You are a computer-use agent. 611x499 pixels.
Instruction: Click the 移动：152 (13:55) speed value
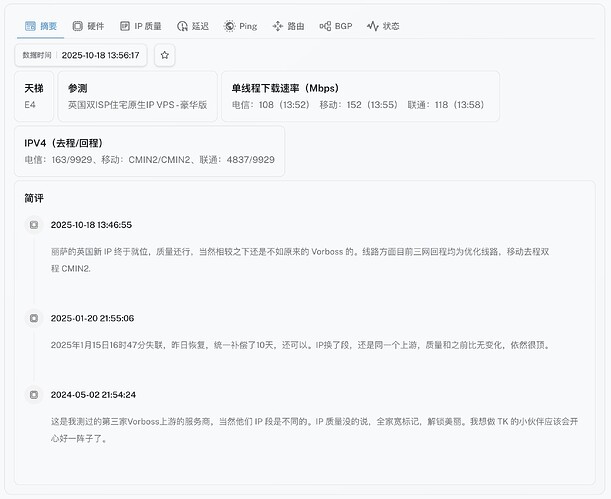[x=358, y=105]
